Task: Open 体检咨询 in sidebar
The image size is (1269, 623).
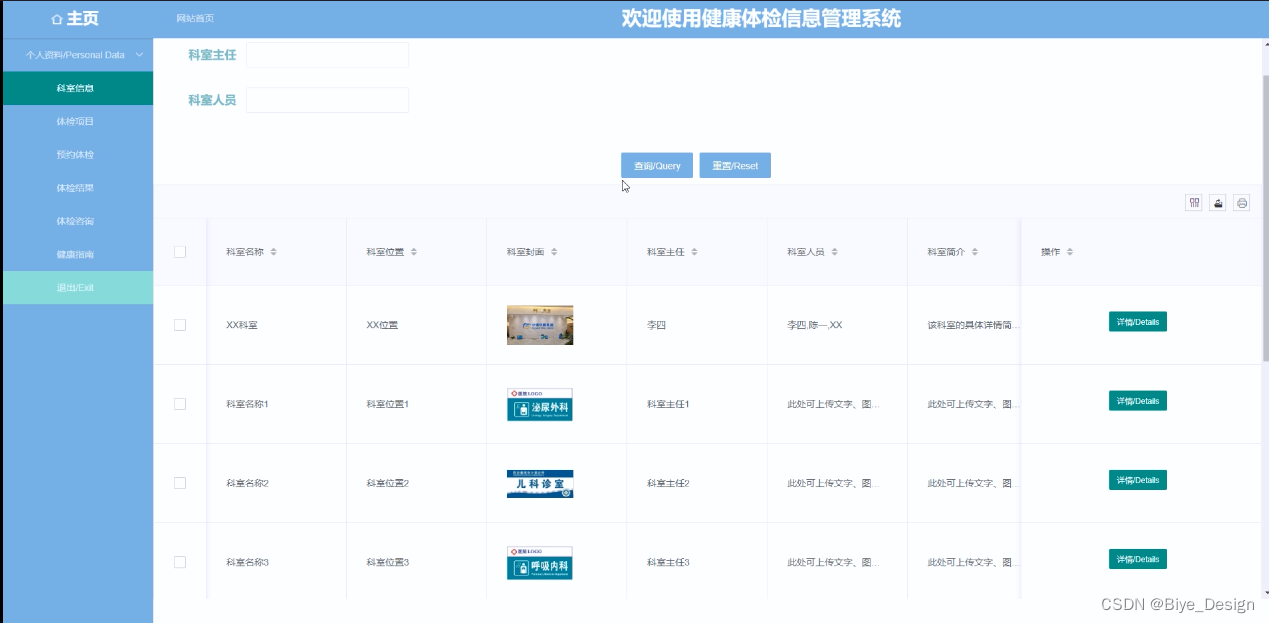Action: (77, 221)
